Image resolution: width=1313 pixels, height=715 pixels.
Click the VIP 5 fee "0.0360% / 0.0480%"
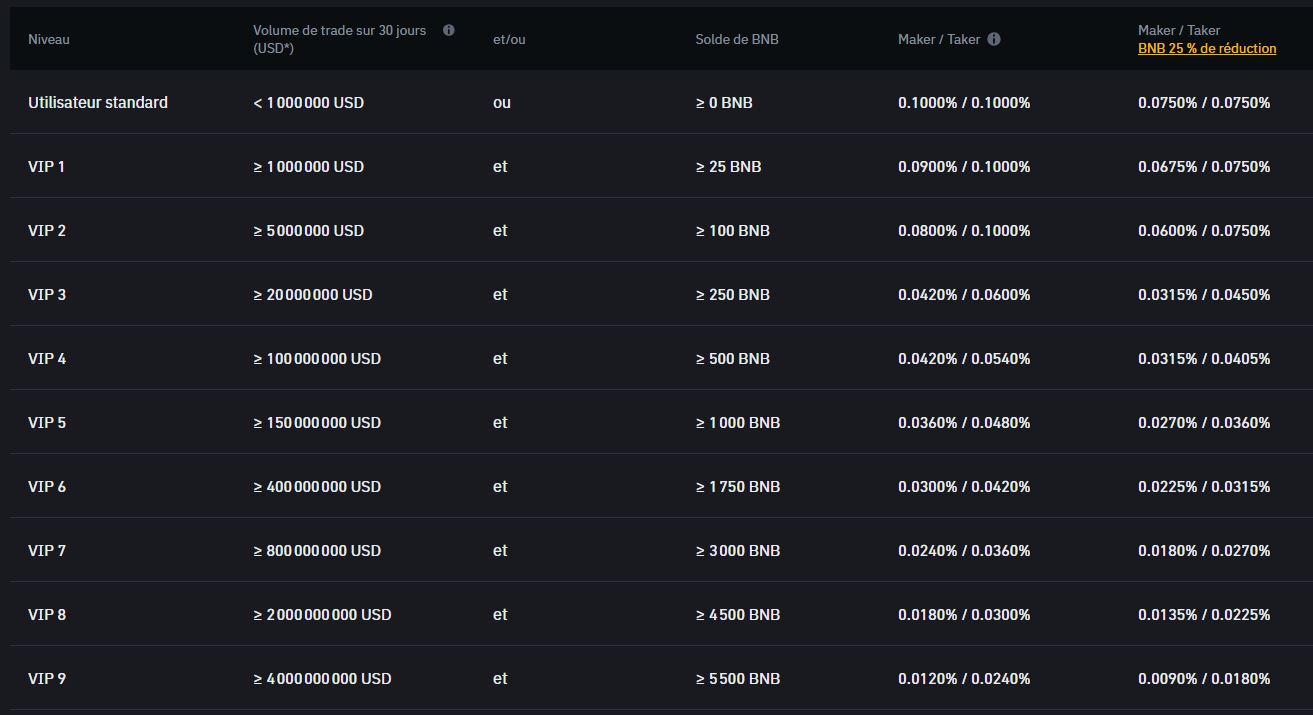963,422
